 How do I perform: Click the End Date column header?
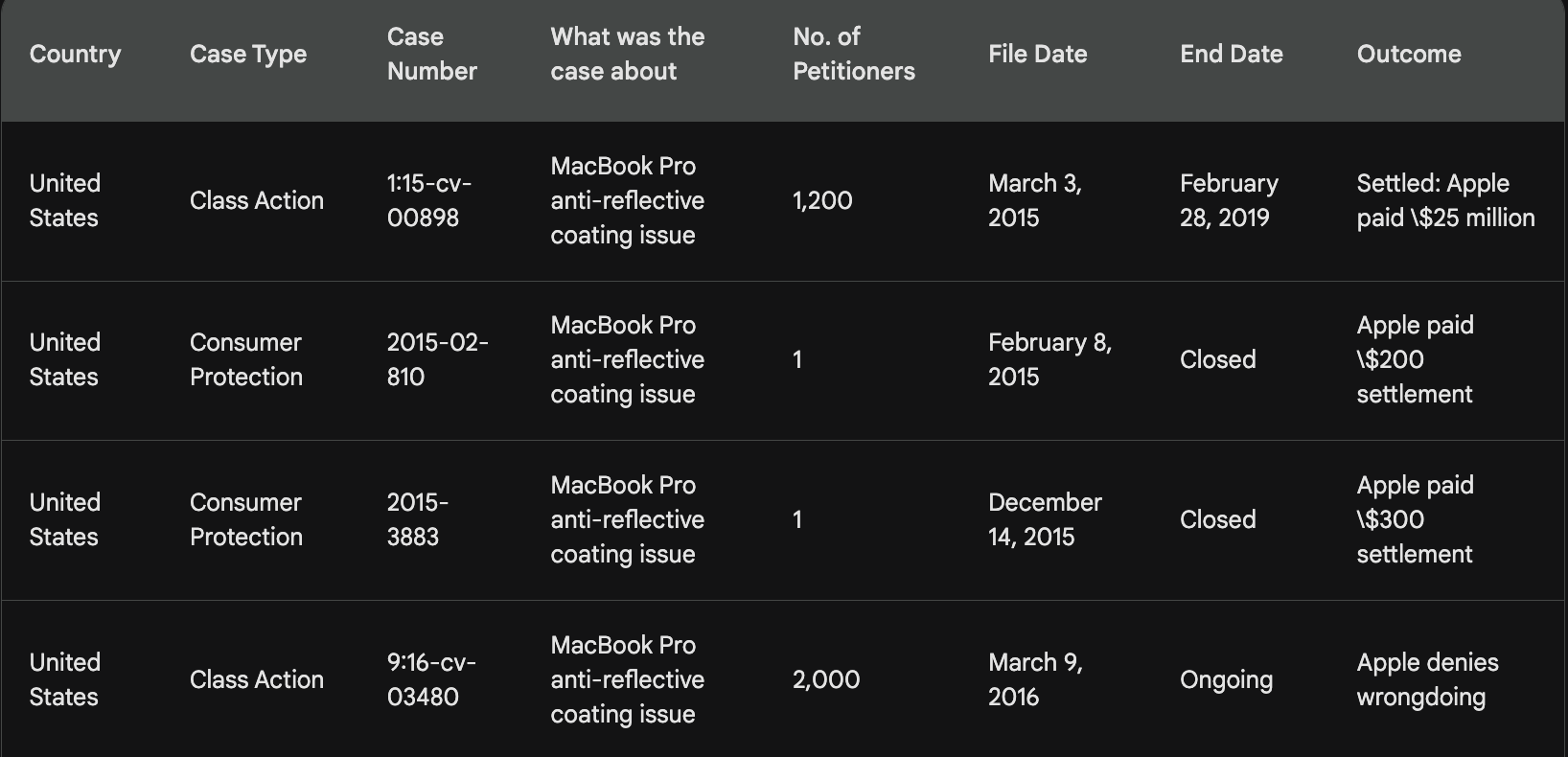point(1231,54)
